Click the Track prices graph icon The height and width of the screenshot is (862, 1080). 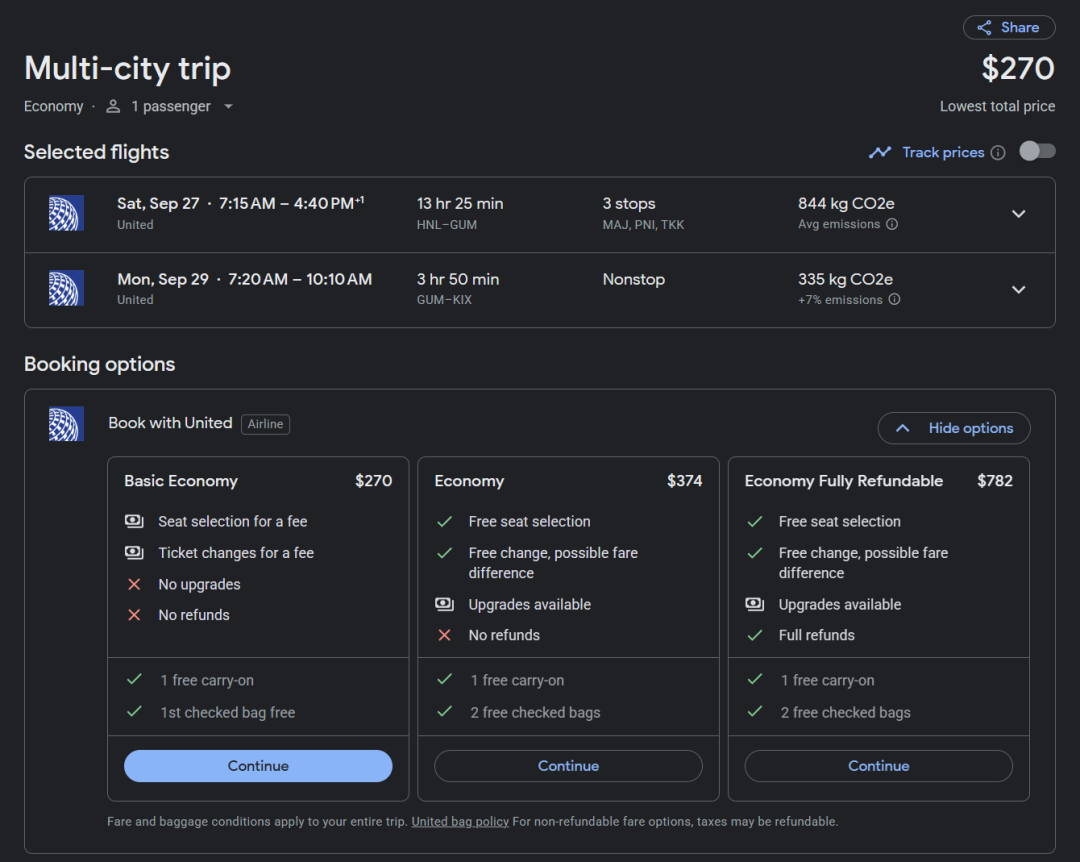click(x=880, y=152)
